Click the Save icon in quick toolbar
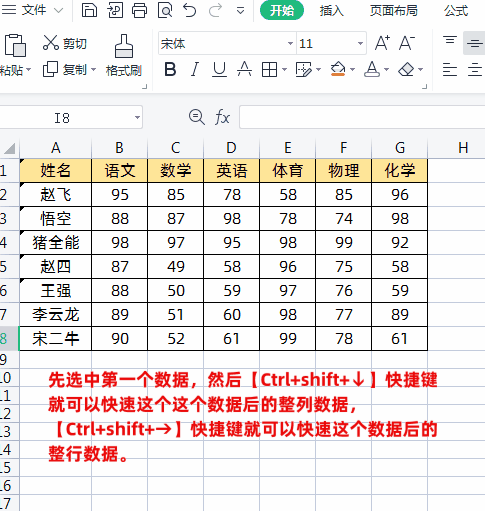This screenshot has height=511, width=485. 89,10
